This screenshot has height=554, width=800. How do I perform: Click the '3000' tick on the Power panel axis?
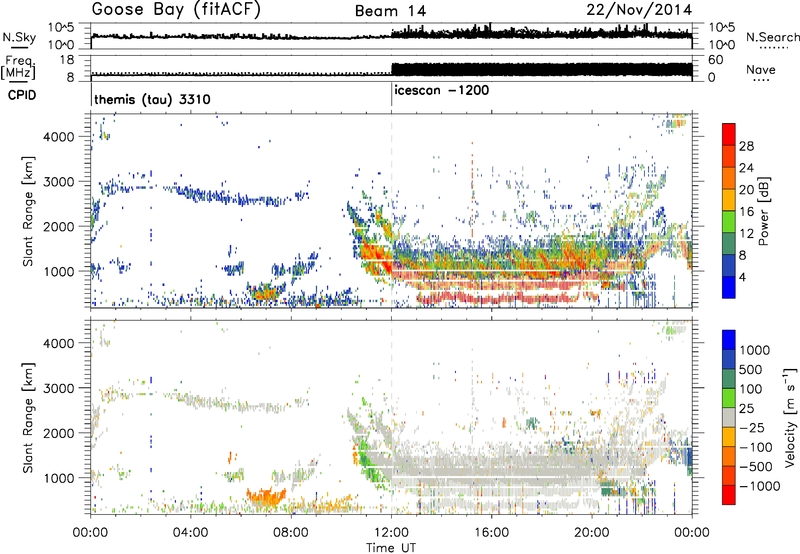click(x=59, y=182)
